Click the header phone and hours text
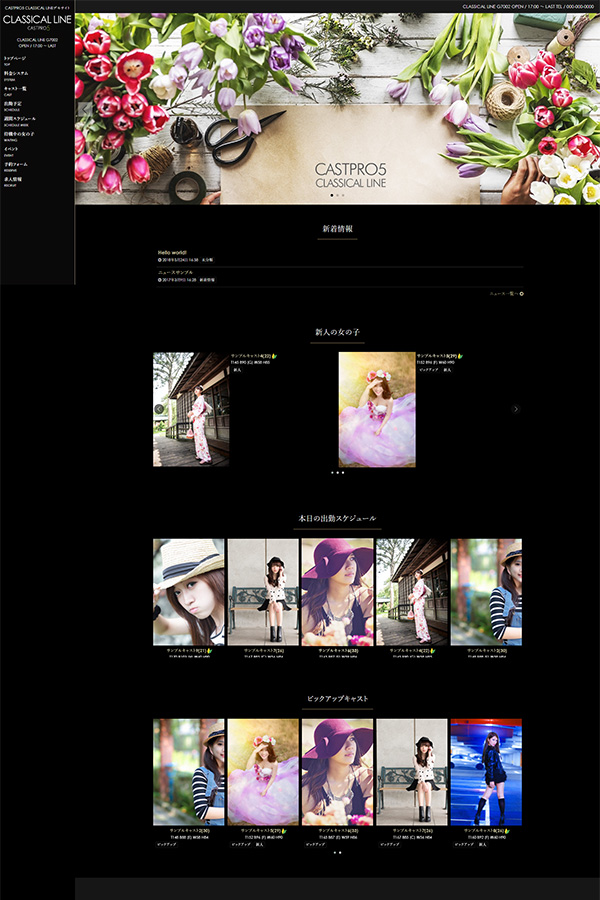This screenshot has width=600, height=900. pyautogui.click(x=528, y=6)
